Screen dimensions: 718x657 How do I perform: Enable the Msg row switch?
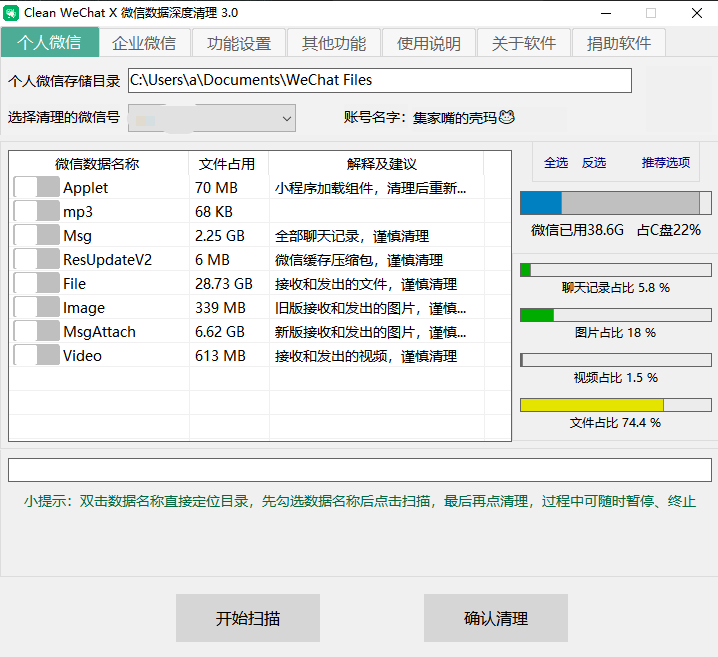tap(37, 236)
